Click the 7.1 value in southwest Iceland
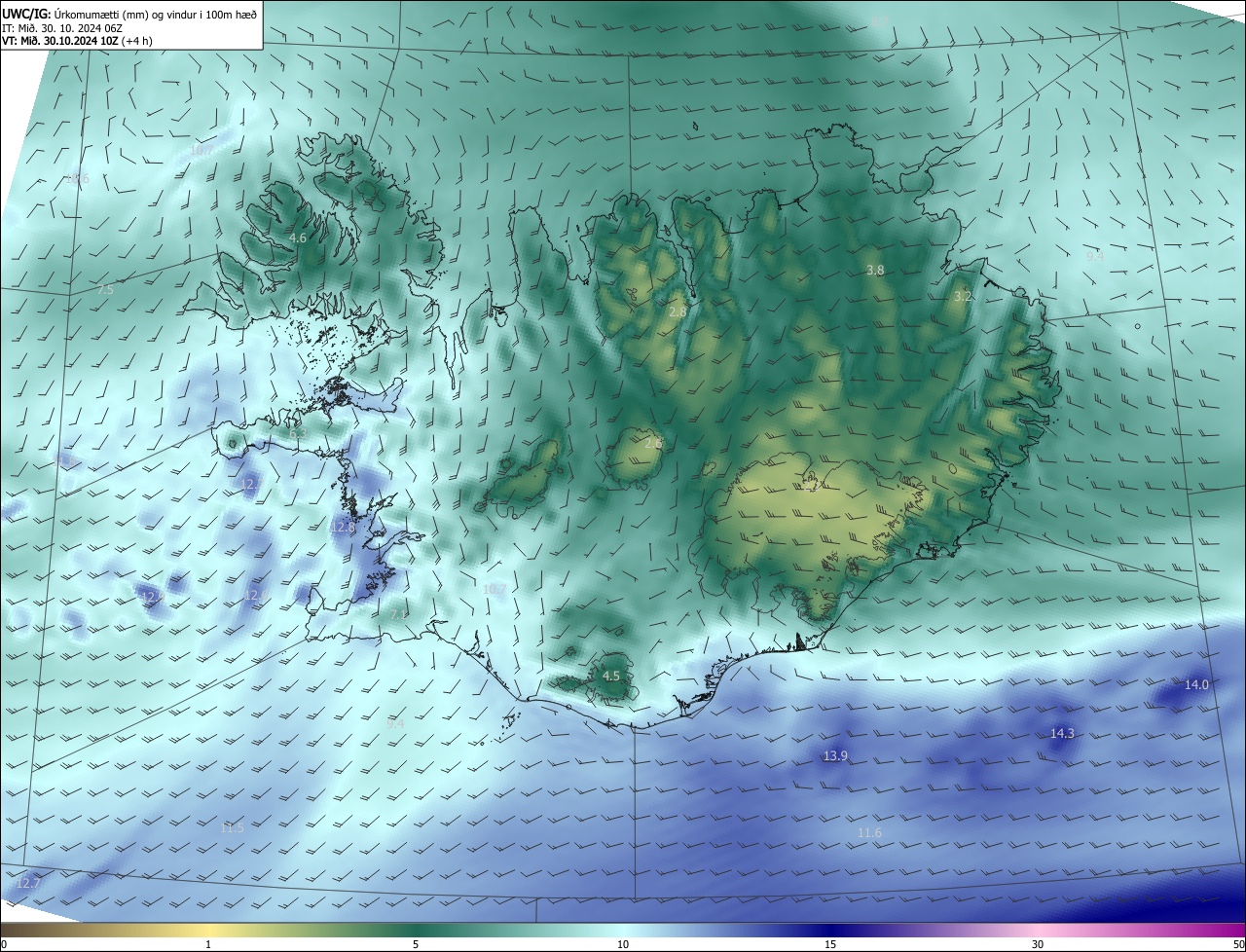The height and width of the screenshot is (952, 1246). pyautogui.click(x=397, y=615)
